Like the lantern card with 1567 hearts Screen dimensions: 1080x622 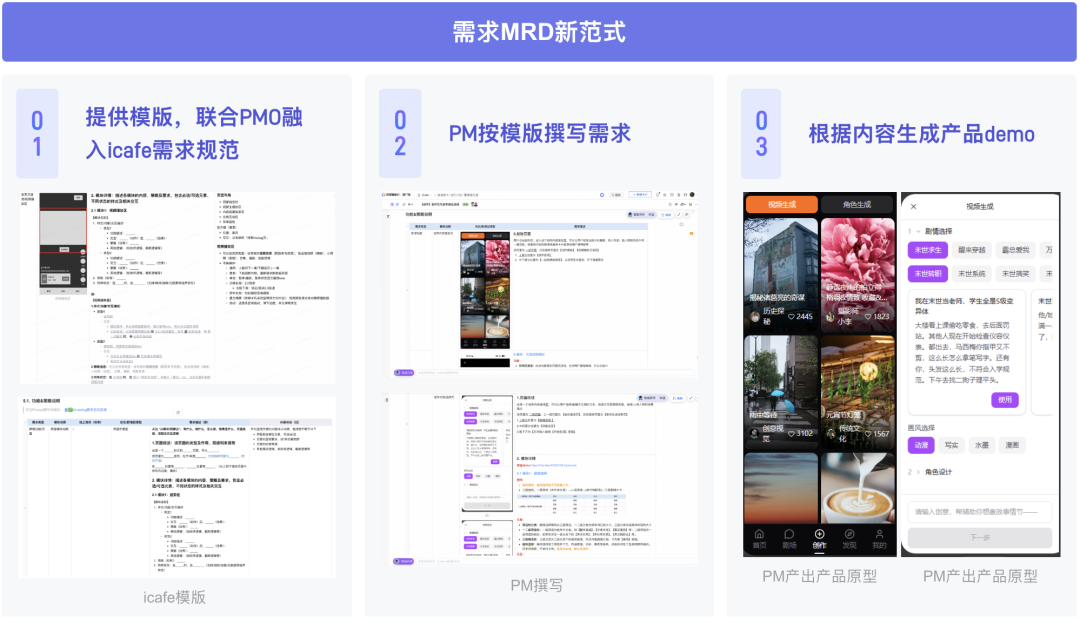coord(869,434)
